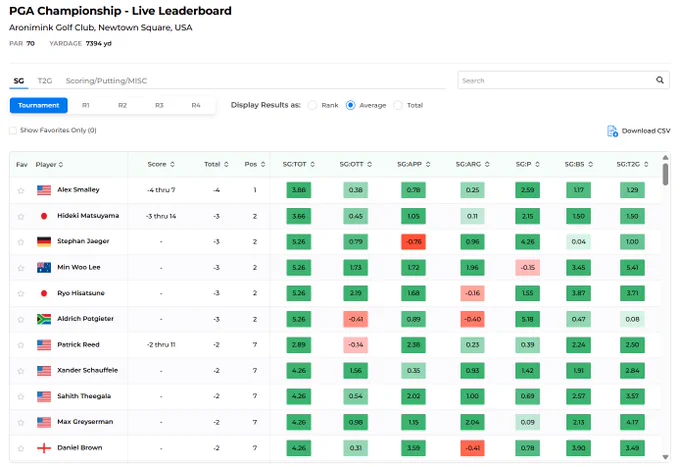
Task: Click Daniel Brown's red SG:ARG -0.41 cell
Action: coord(472,448)
